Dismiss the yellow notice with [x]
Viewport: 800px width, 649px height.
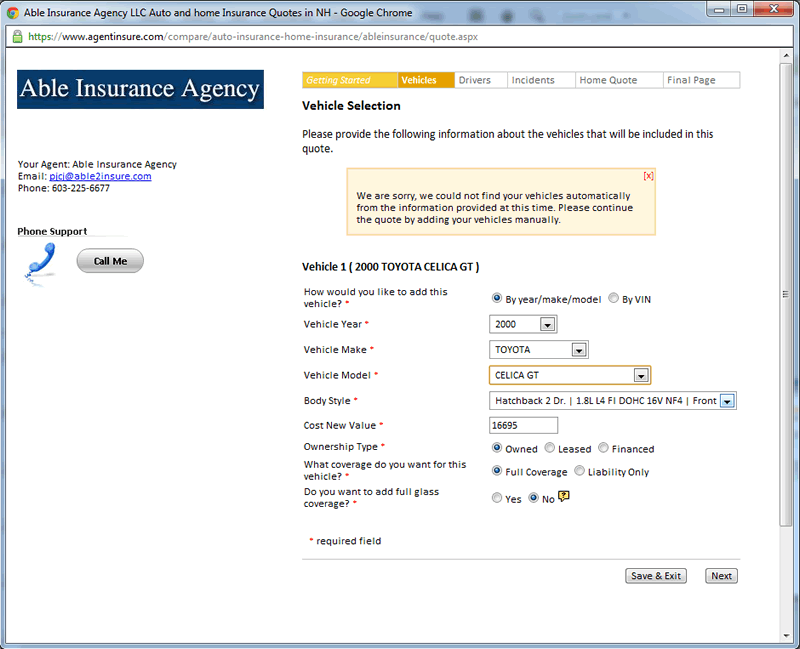point(648,176)
